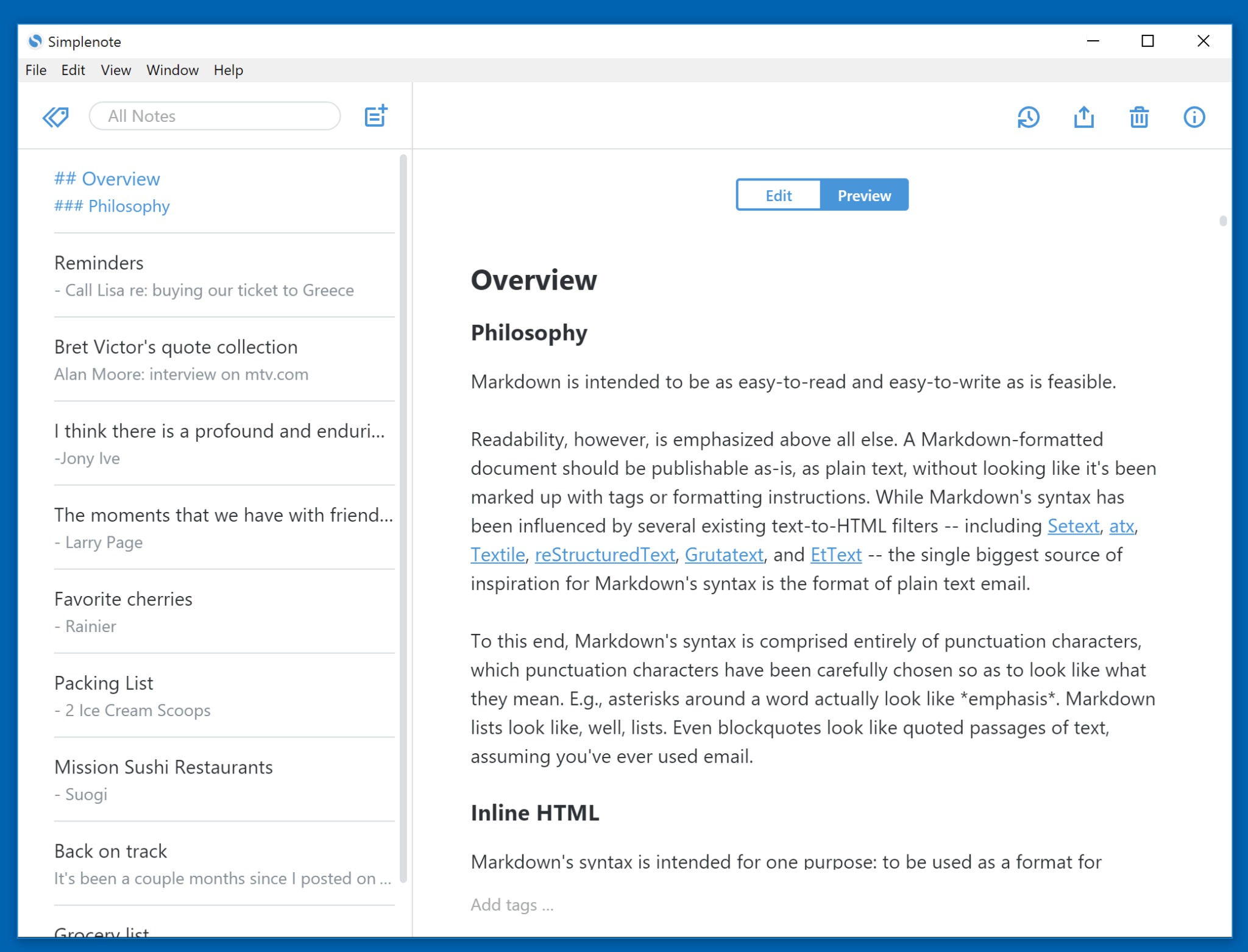
Task: Create a new note
Action: (375, 116)
